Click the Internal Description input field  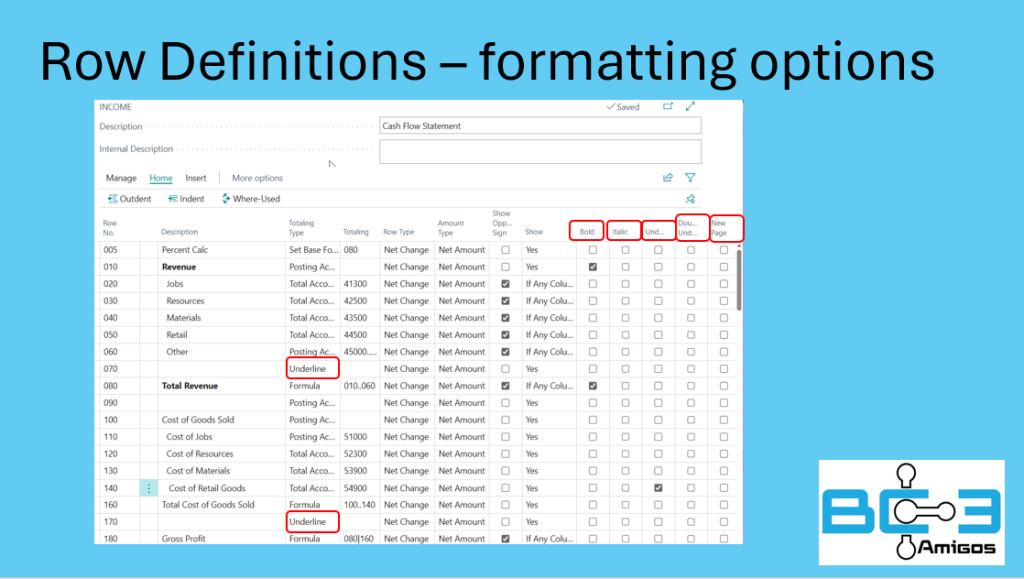(540, 151)
